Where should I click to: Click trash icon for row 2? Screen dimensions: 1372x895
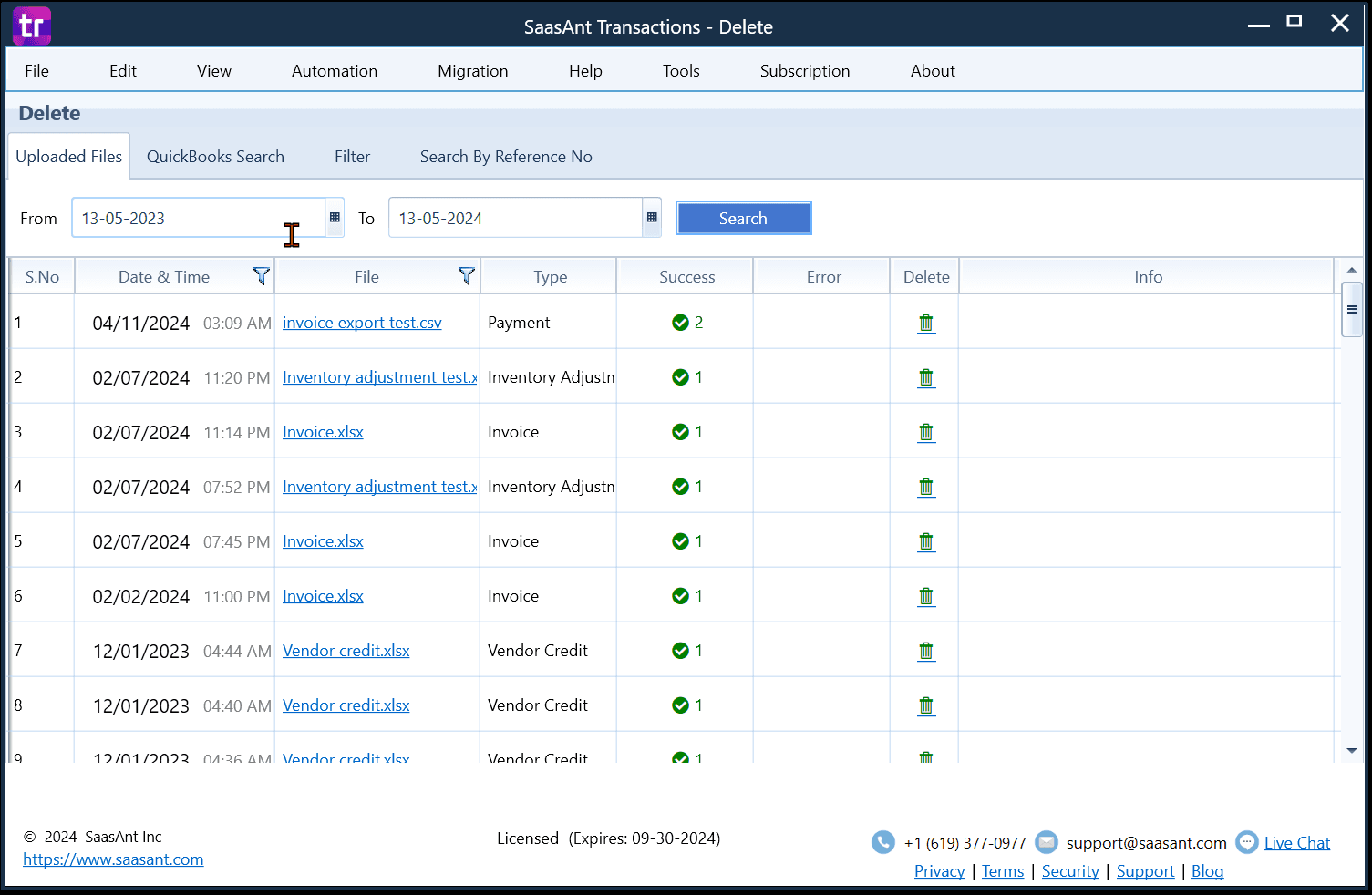[x=926, y=377]
